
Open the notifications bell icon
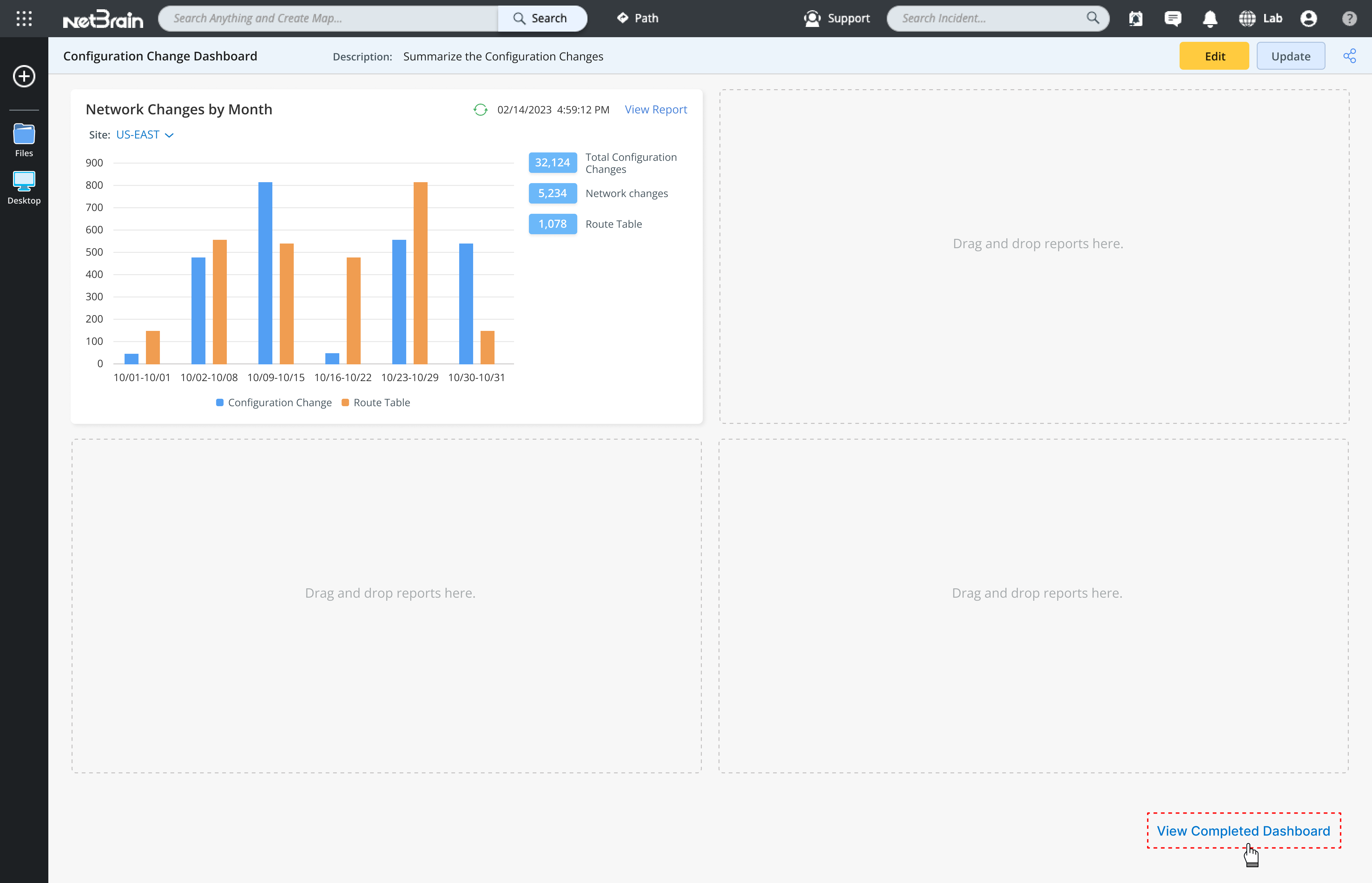[x=1210, y=18]
